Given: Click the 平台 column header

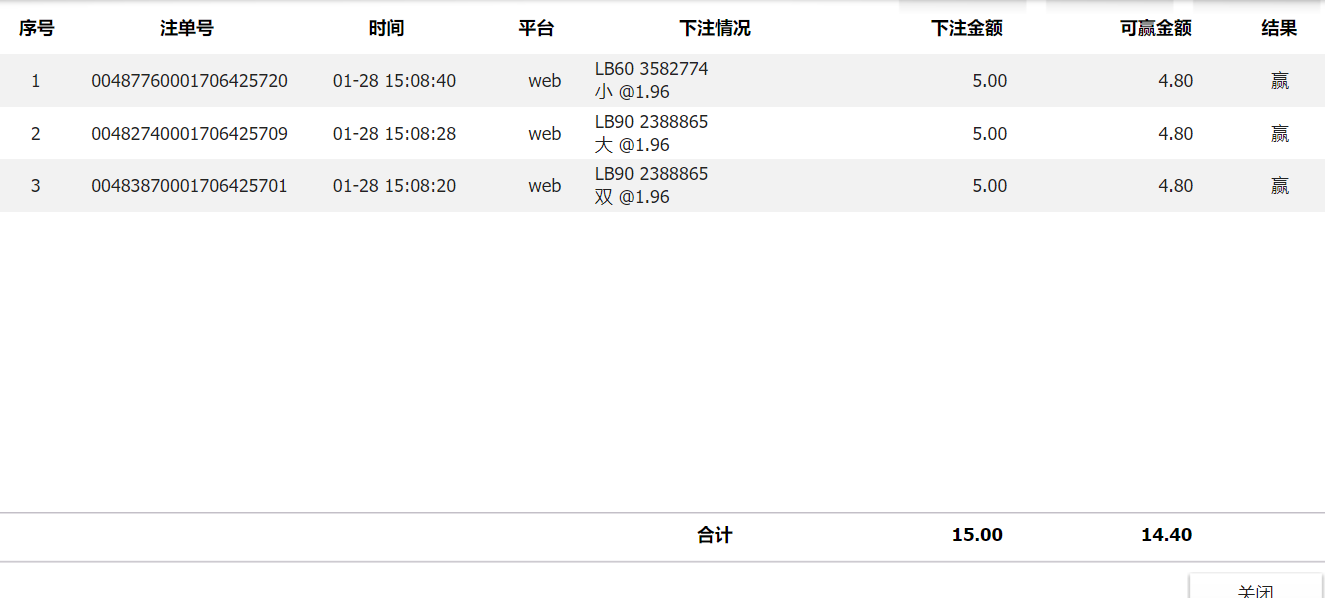Looking at the screenshot, I should point(536,29).
